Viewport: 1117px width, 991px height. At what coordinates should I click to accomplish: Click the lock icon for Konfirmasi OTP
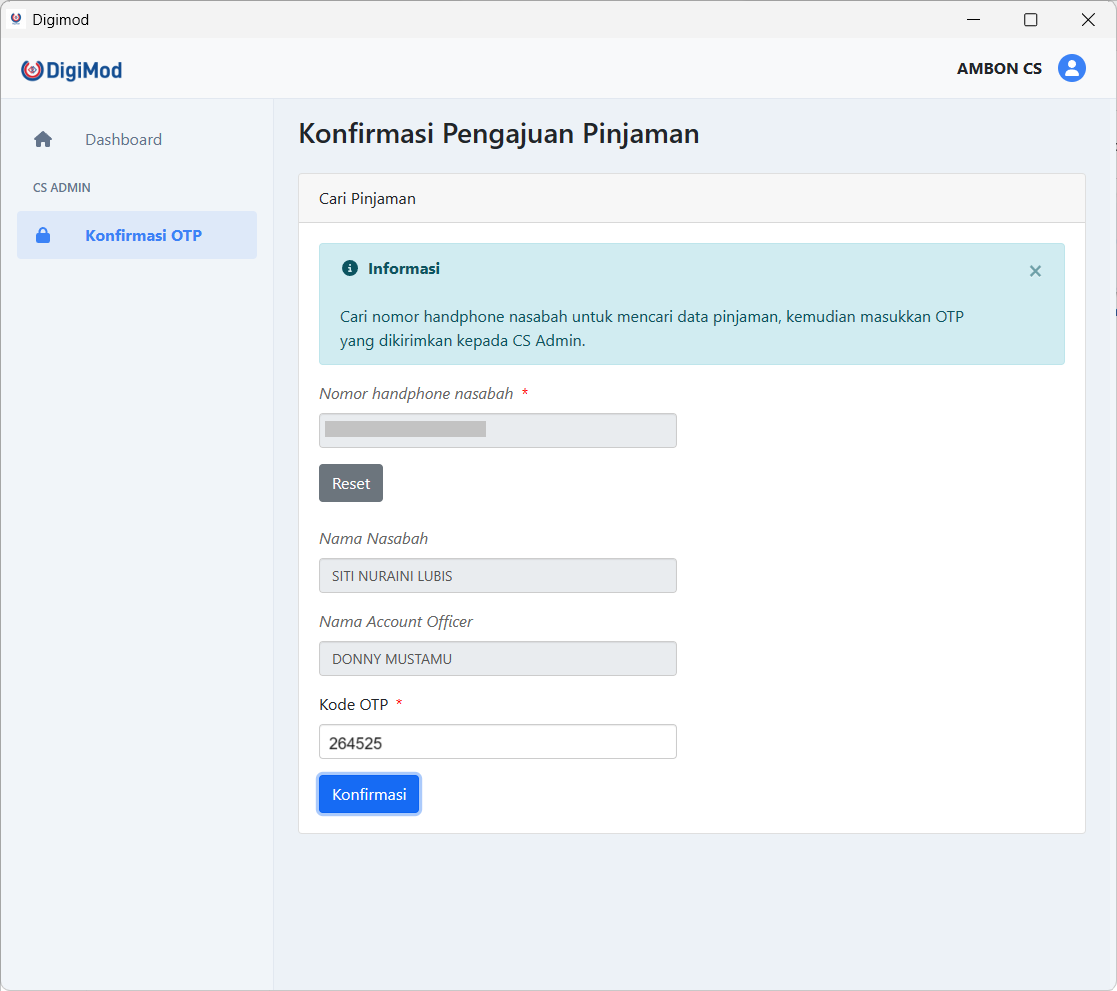point(43,236)
